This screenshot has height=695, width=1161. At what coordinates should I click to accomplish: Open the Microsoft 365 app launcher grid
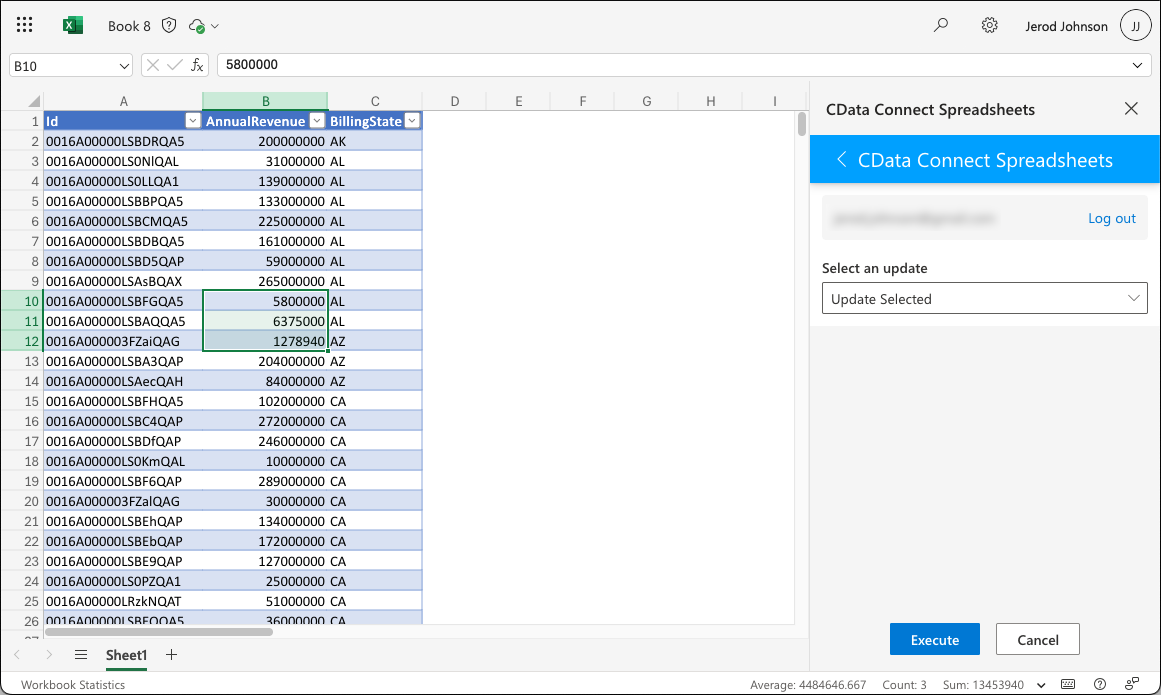pos(25,26)
